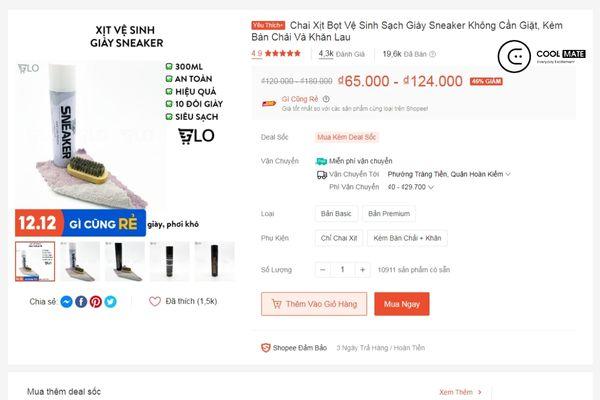This screenshot has width=600, height=400.
Task: Share product on Pinterest
Action: pyautogui.click(x=96, y=302)
